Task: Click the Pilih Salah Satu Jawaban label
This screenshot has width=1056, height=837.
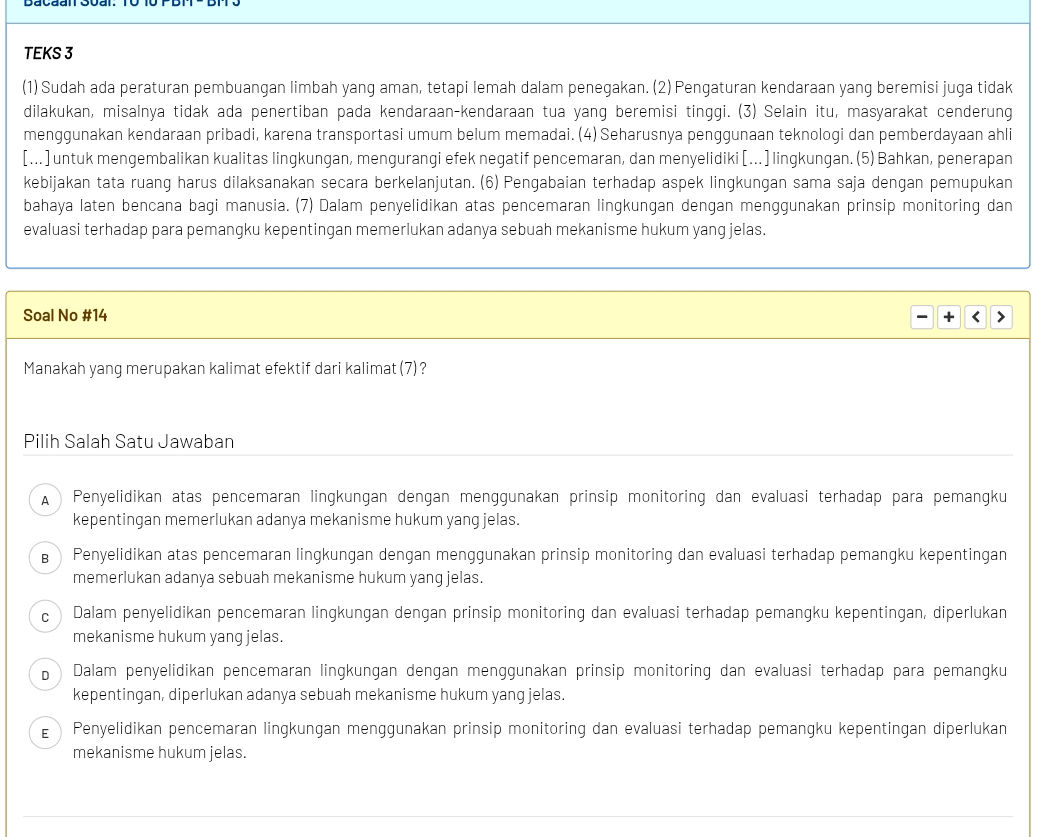Action: 128,441
